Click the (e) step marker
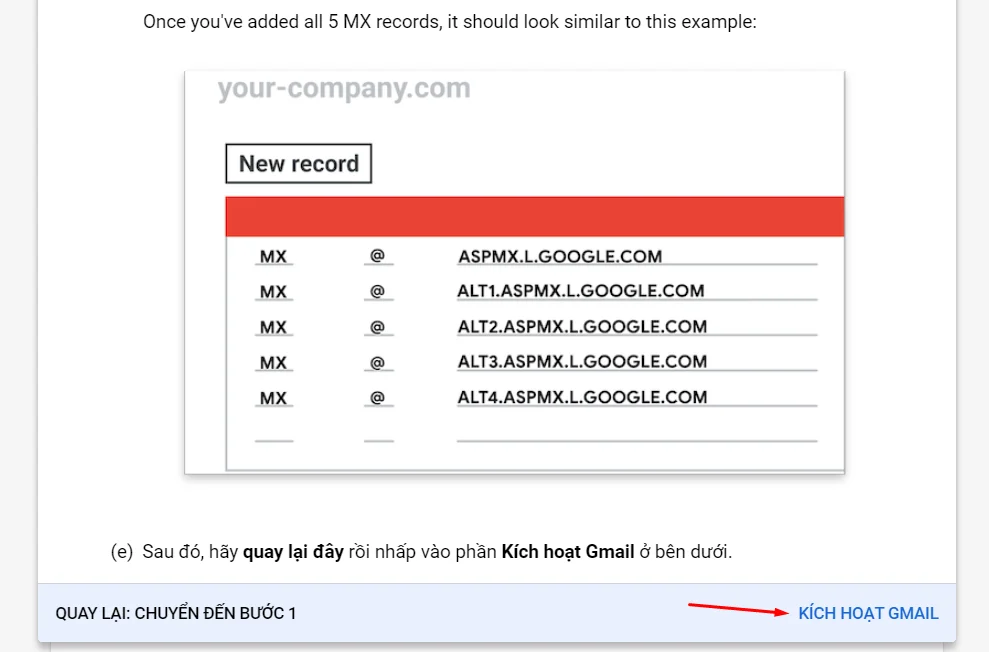 [122, 552]
